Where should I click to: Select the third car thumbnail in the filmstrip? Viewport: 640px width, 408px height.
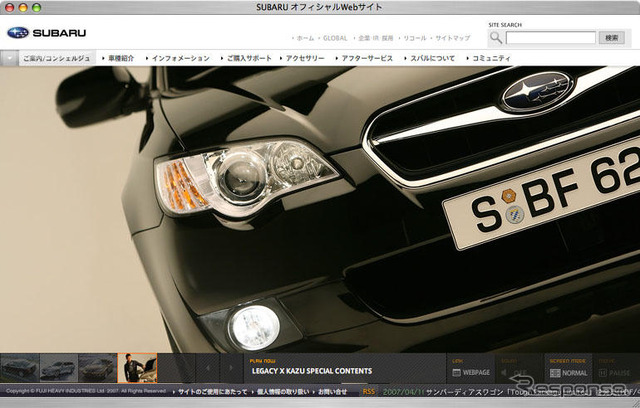point(98,368)
